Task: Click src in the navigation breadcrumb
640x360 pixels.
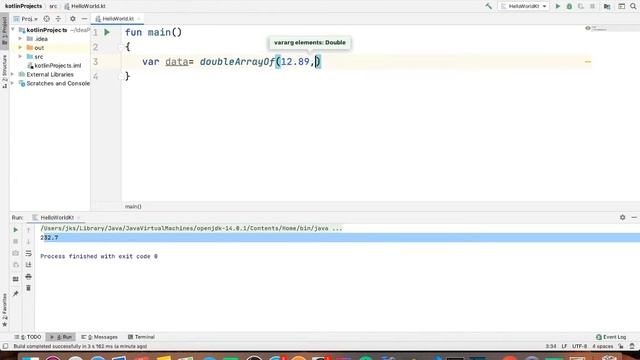Action: click(x=53, y=6)
